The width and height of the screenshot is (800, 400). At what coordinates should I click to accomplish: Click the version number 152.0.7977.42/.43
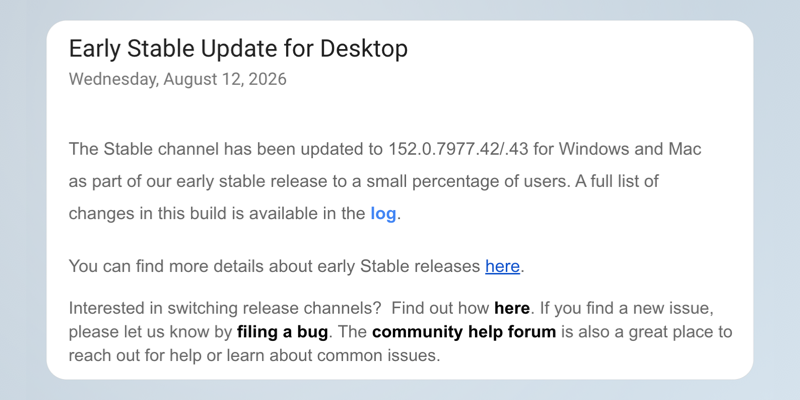459,149
